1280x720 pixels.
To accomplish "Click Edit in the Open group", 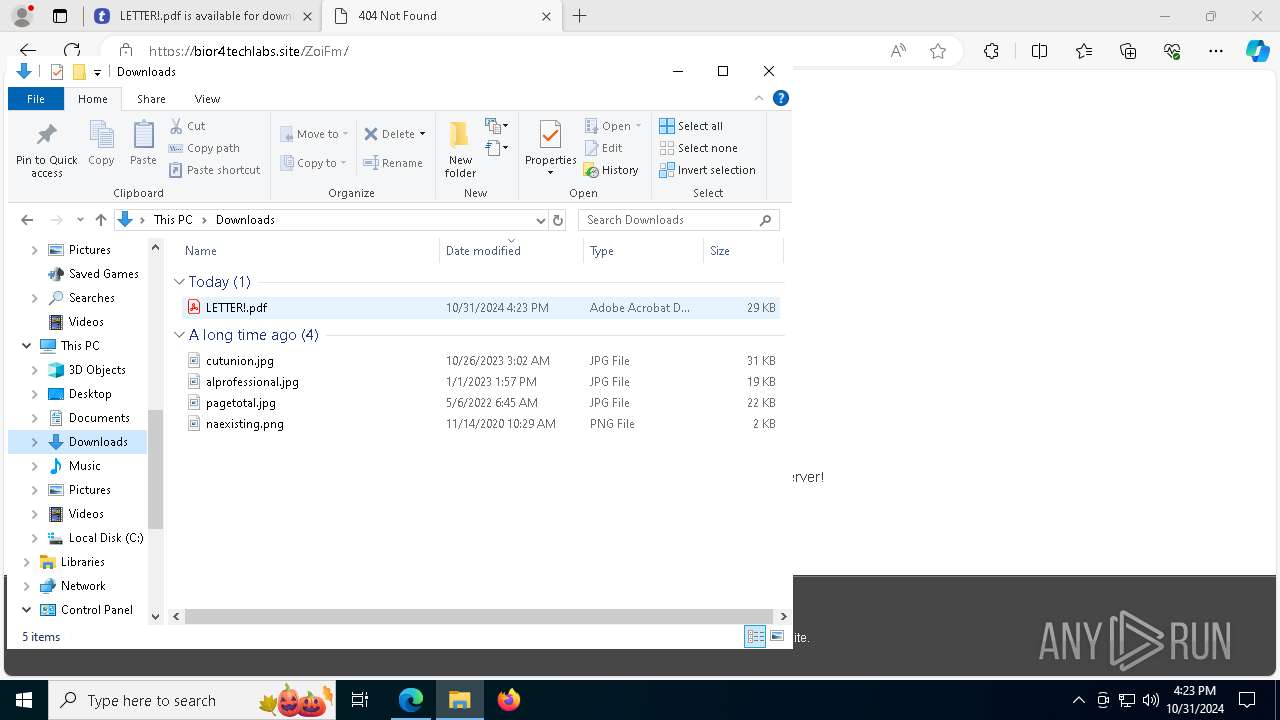I will [x=604, y=148].
